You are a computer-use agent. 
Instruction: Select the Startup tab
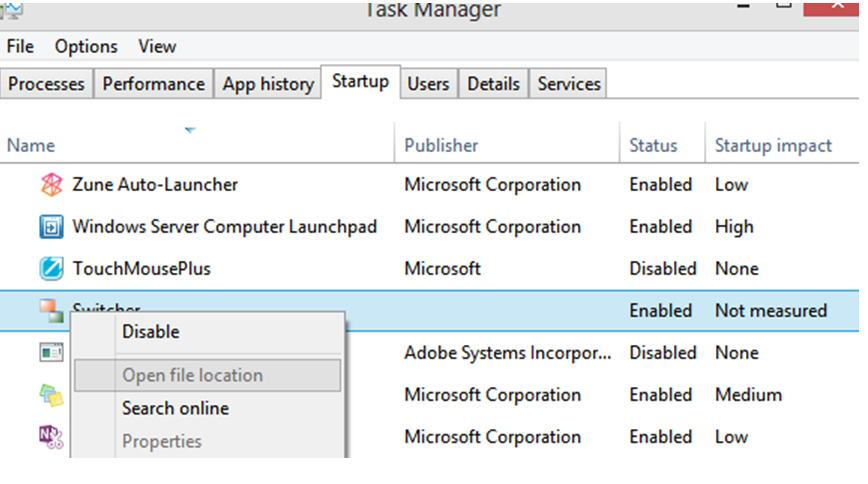(360, 82)
